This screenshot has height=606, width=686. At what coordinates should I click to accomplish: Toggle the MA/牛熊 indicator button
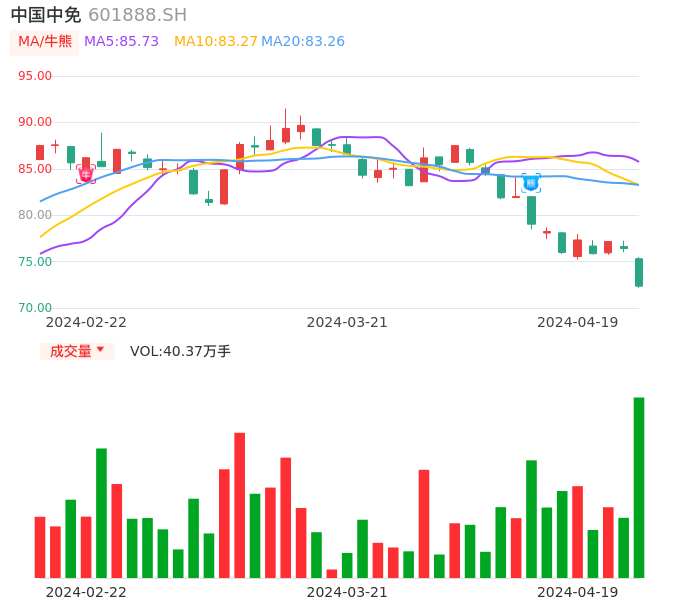44,42
